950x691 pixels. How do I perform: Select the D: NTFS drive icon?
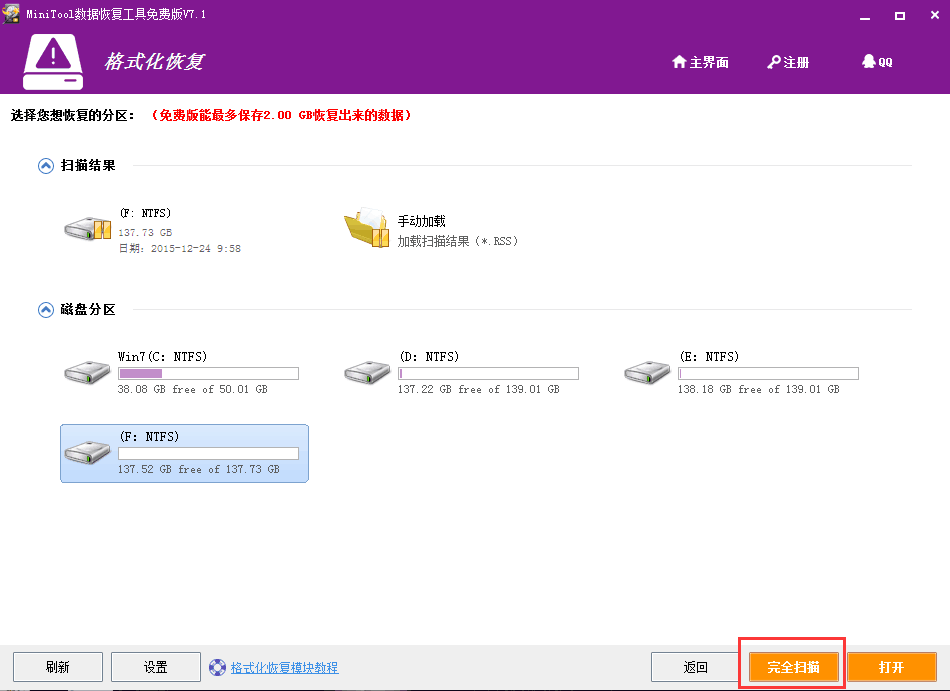click(x=368, y=372)
